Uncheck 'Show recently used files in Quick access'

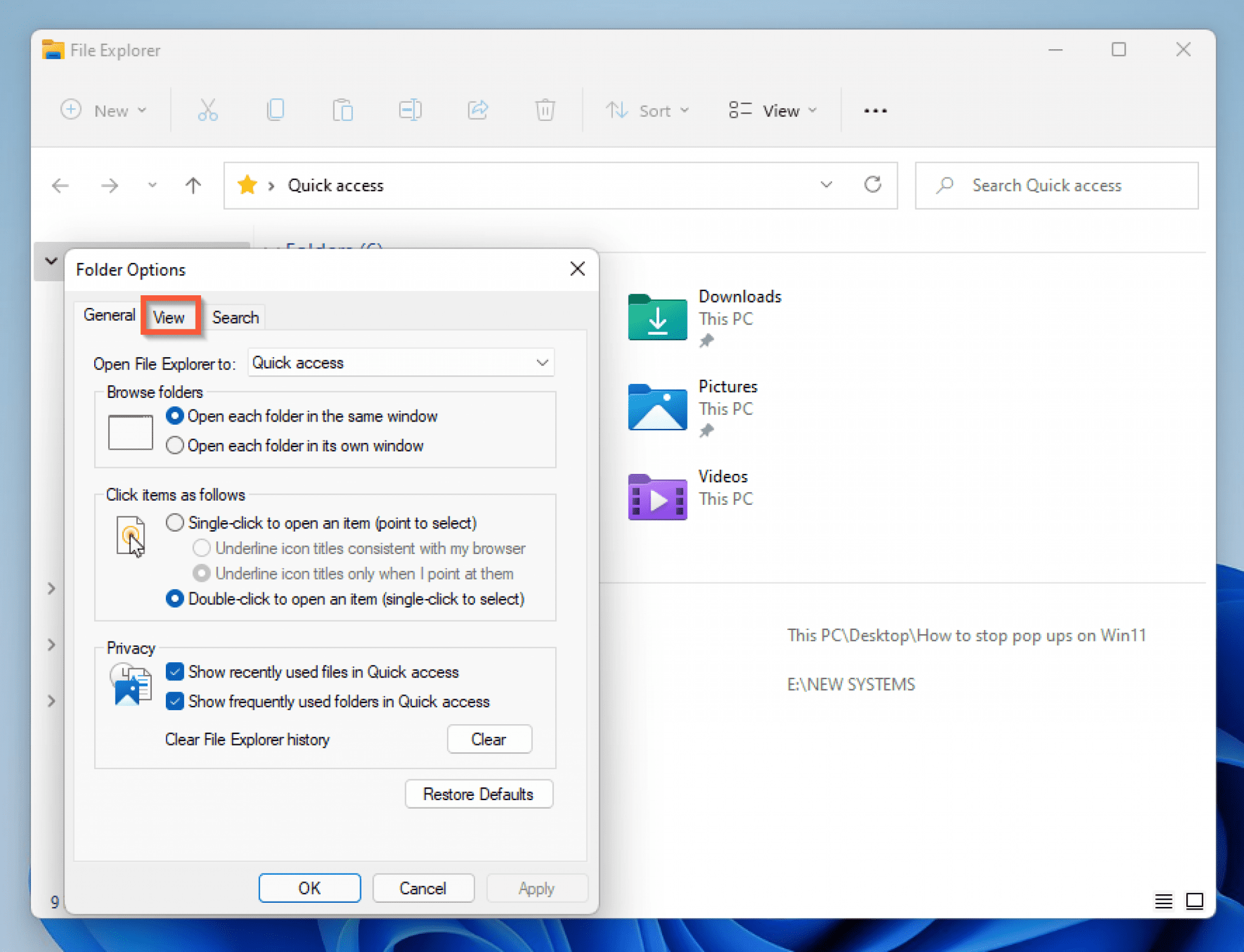coord(174,671)
